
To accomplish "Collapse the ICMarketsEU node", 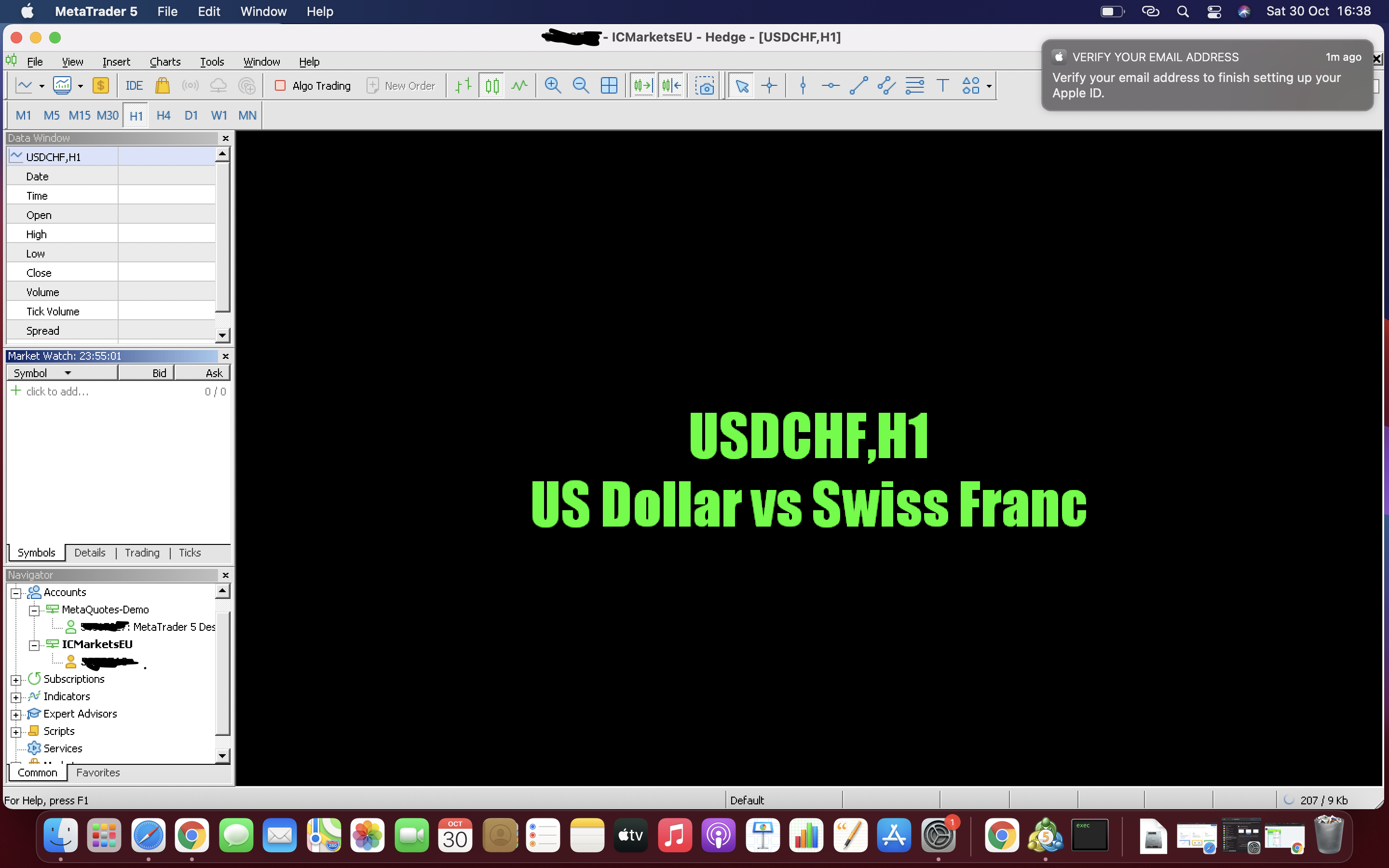I will (x=34, y=645).
